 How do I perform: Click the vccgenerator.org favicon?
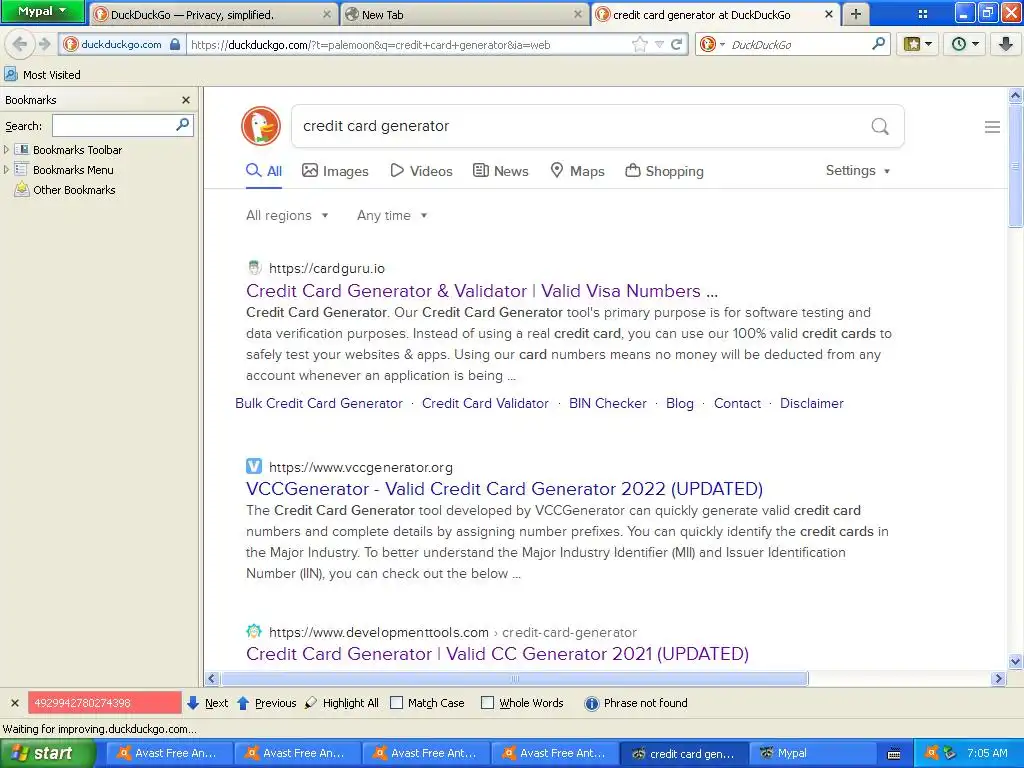tap(254, 466)
